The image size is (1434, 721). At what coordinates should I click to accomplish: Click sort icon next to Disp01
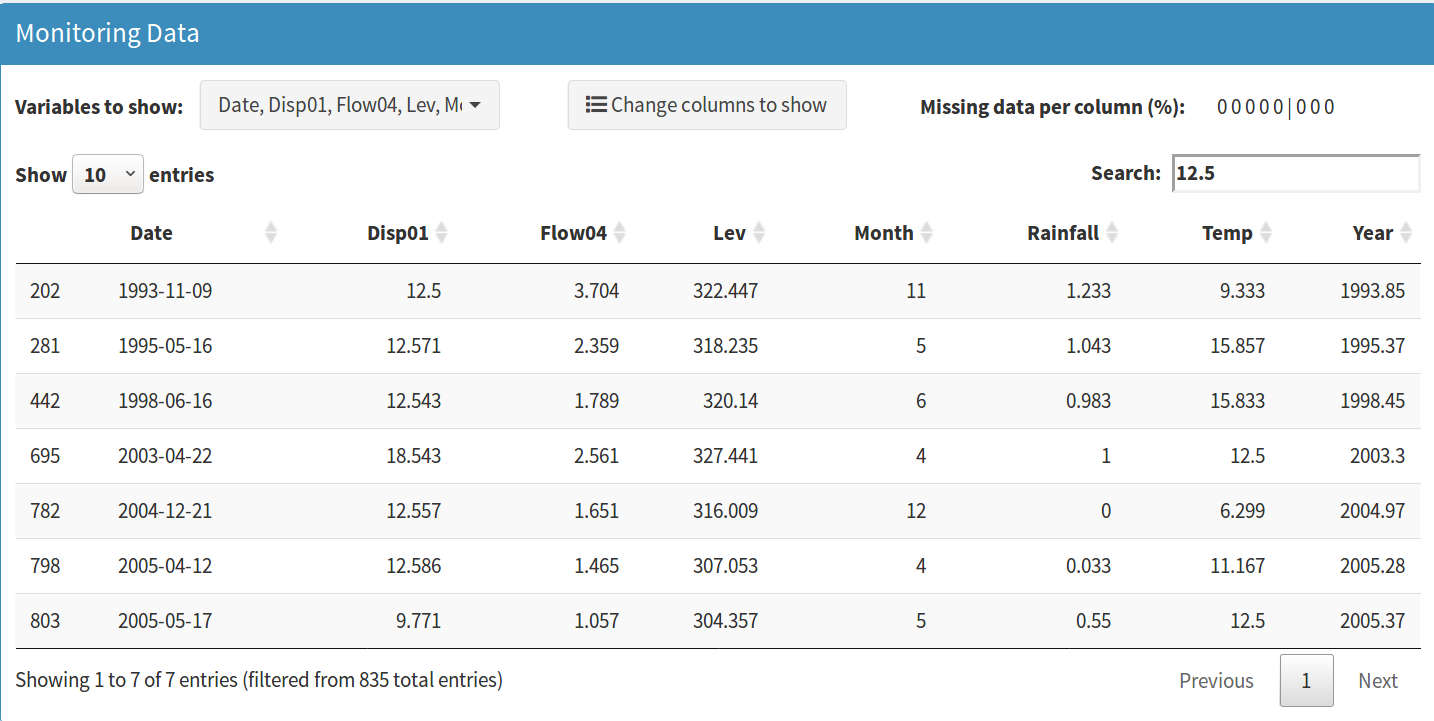coord(442,233)
